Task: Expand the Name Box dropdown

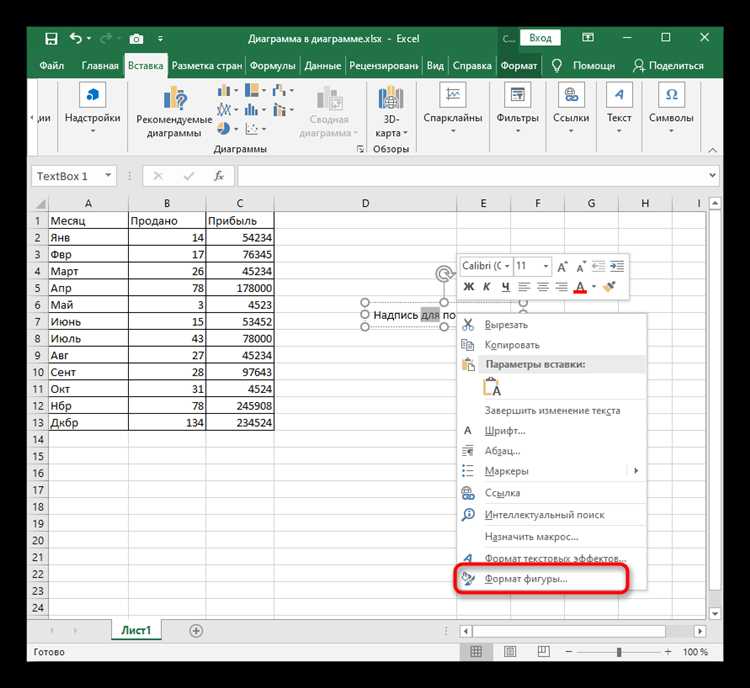Action: tap(108, 175)
